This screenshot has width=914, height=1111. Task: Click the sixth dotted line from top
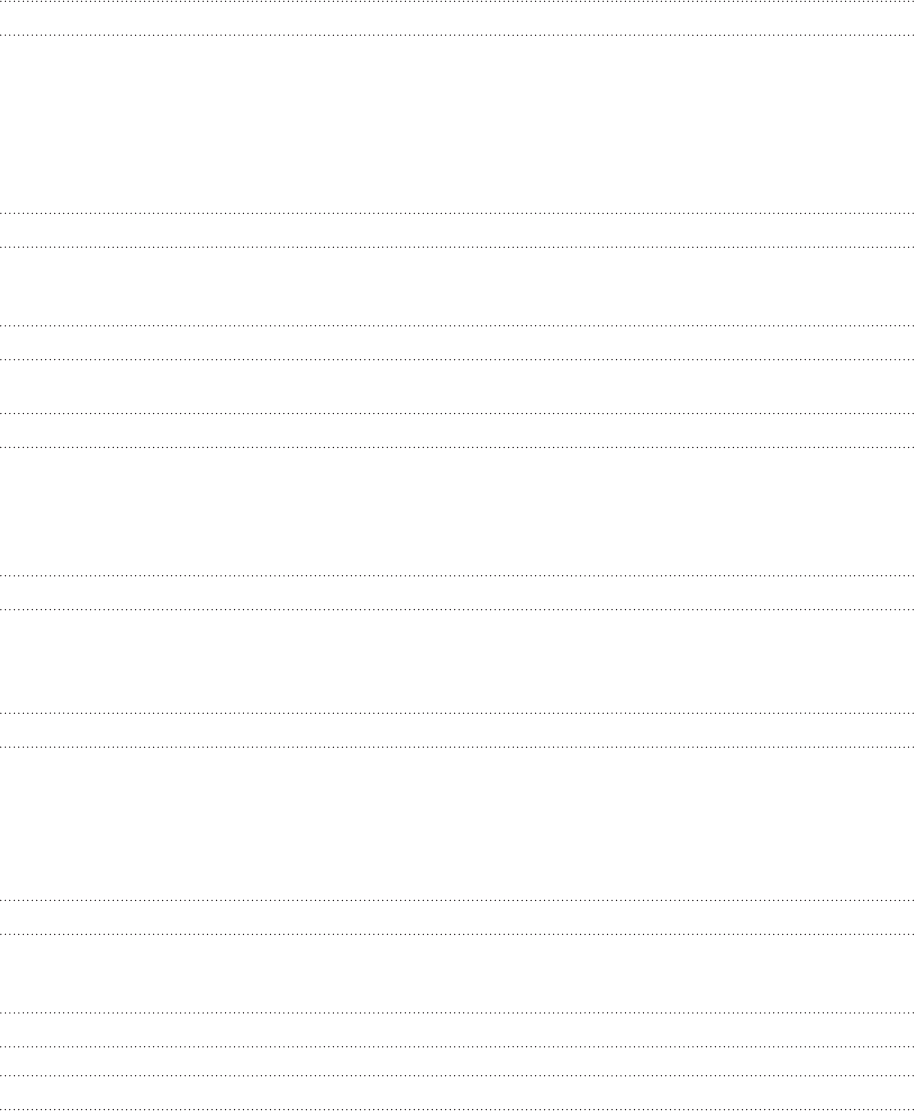(x=457, y=358)
